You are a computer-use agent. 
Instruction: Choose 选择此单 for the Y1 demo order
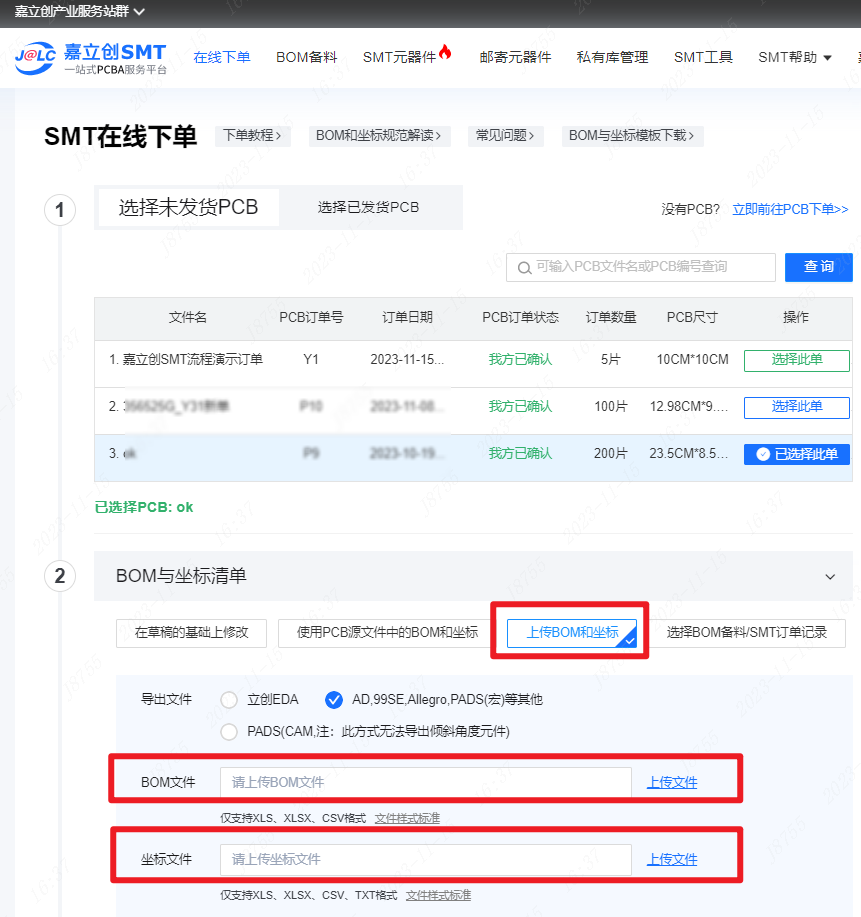tap(796, 360)
